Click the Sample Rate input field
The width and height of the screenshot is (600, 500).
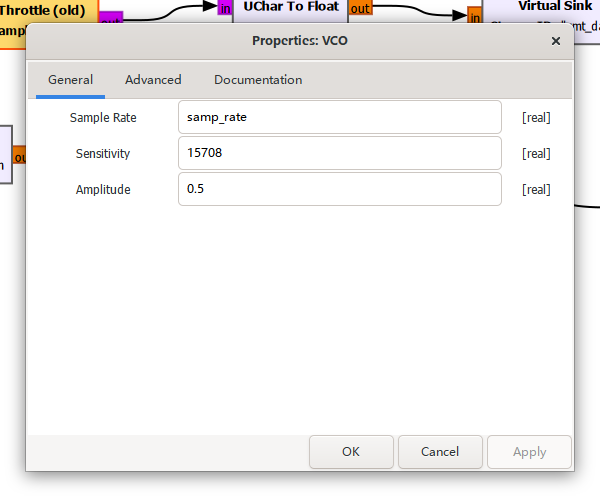click(340, 117)
